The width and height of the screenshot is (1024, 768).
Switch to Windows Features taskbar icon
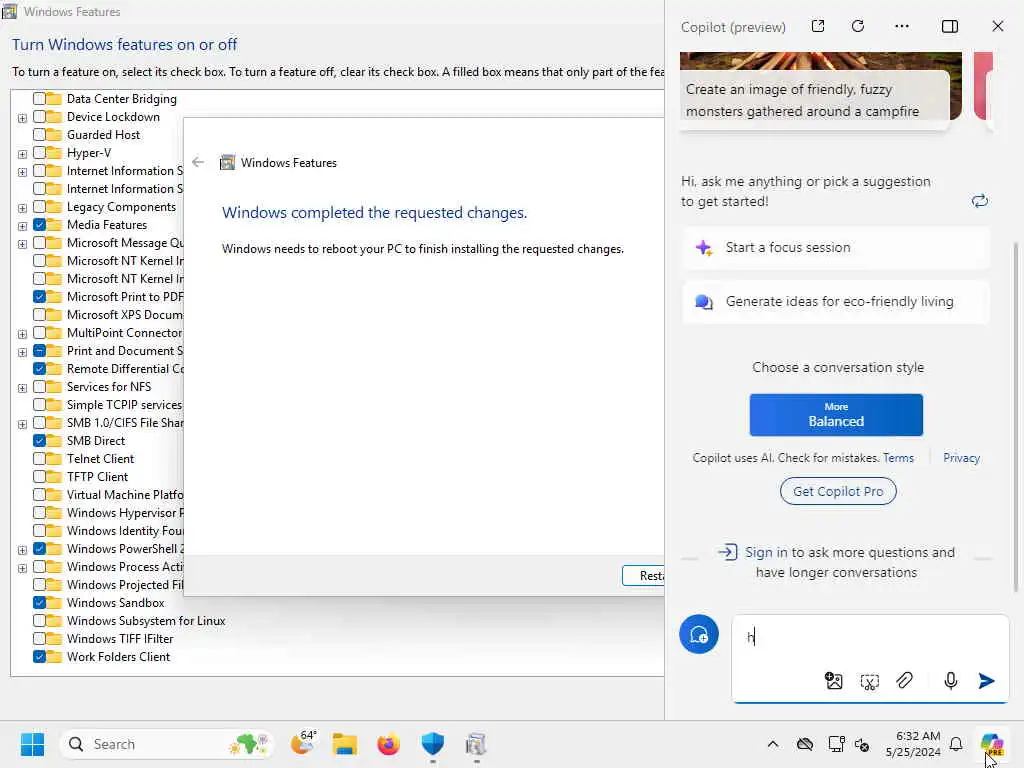476,744
